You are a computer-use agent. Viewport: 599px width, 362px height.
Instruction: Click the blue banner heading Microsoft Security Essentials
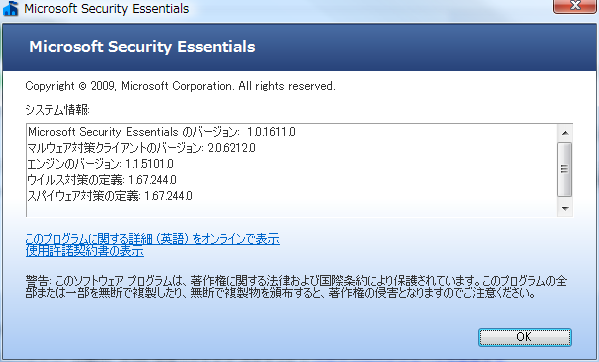tap(142, 47)
